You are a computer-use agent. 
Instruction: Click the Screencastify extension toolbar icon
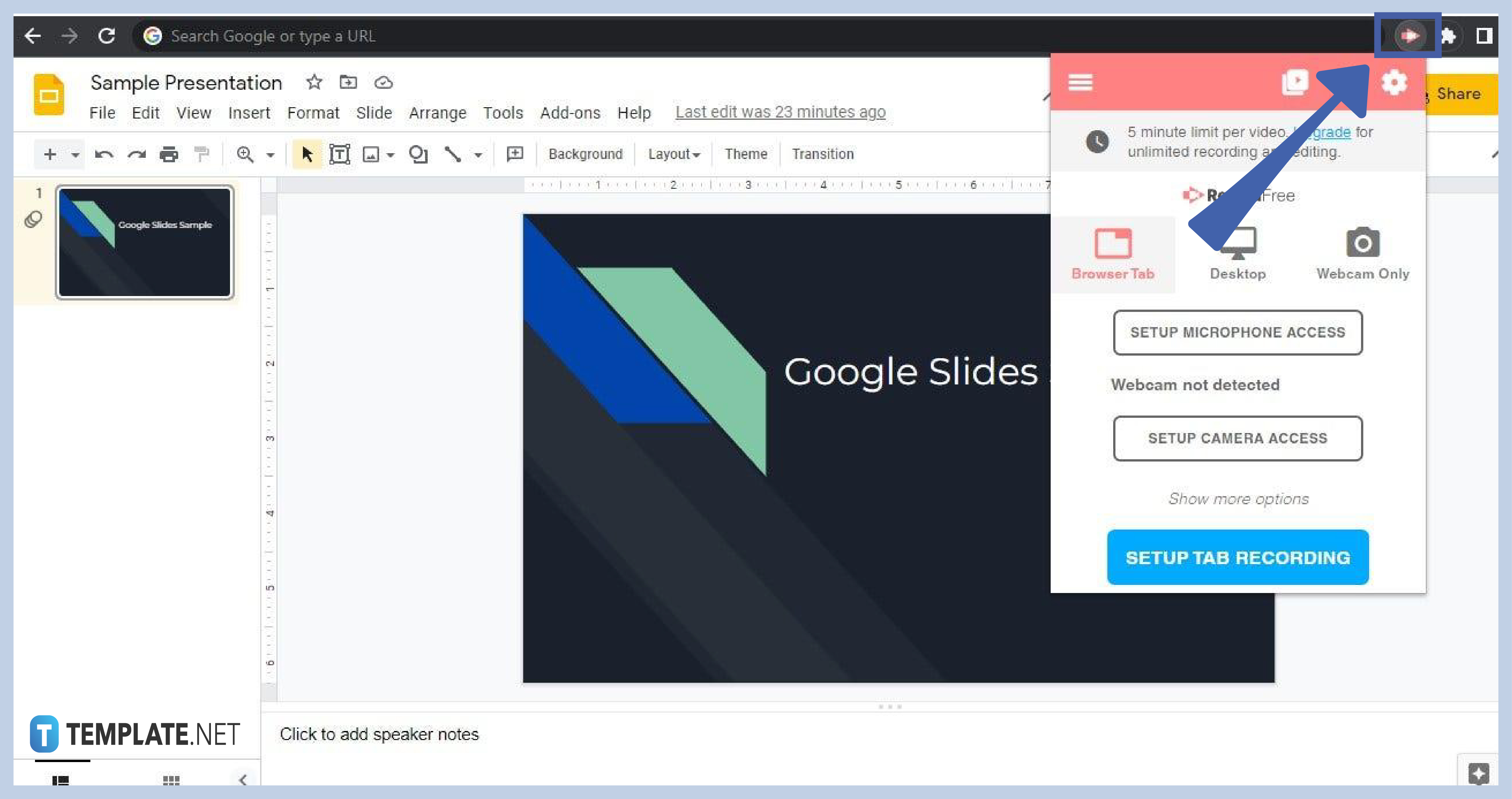pyautogui.click(x=1406, y=35)
